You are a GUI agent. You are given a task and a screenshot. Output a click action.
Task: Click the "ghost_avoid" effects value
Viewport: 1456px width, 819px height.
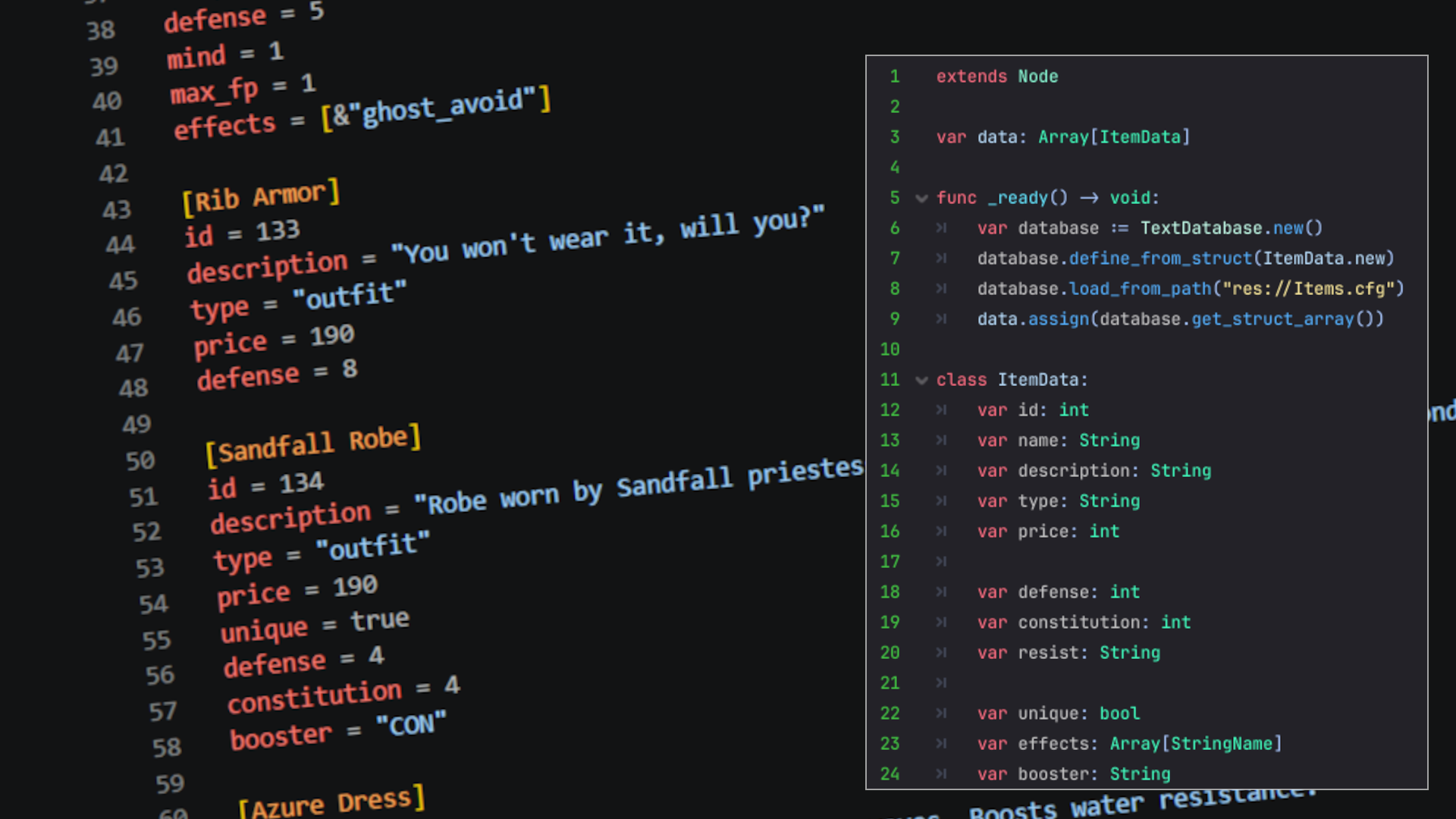pyautogui.click(x=442, y=108)
